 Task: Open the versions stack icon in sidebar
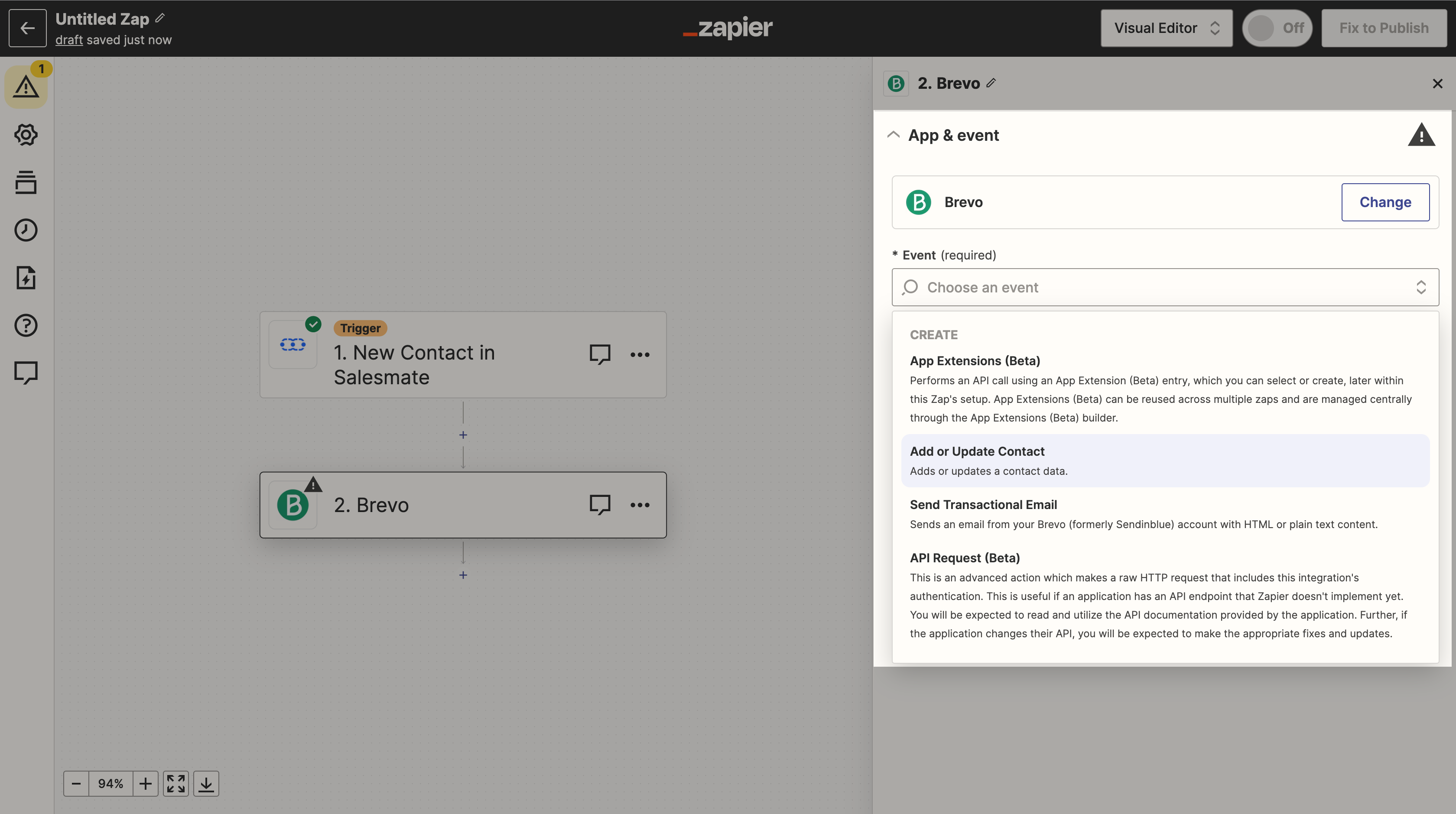coord(26,182)
